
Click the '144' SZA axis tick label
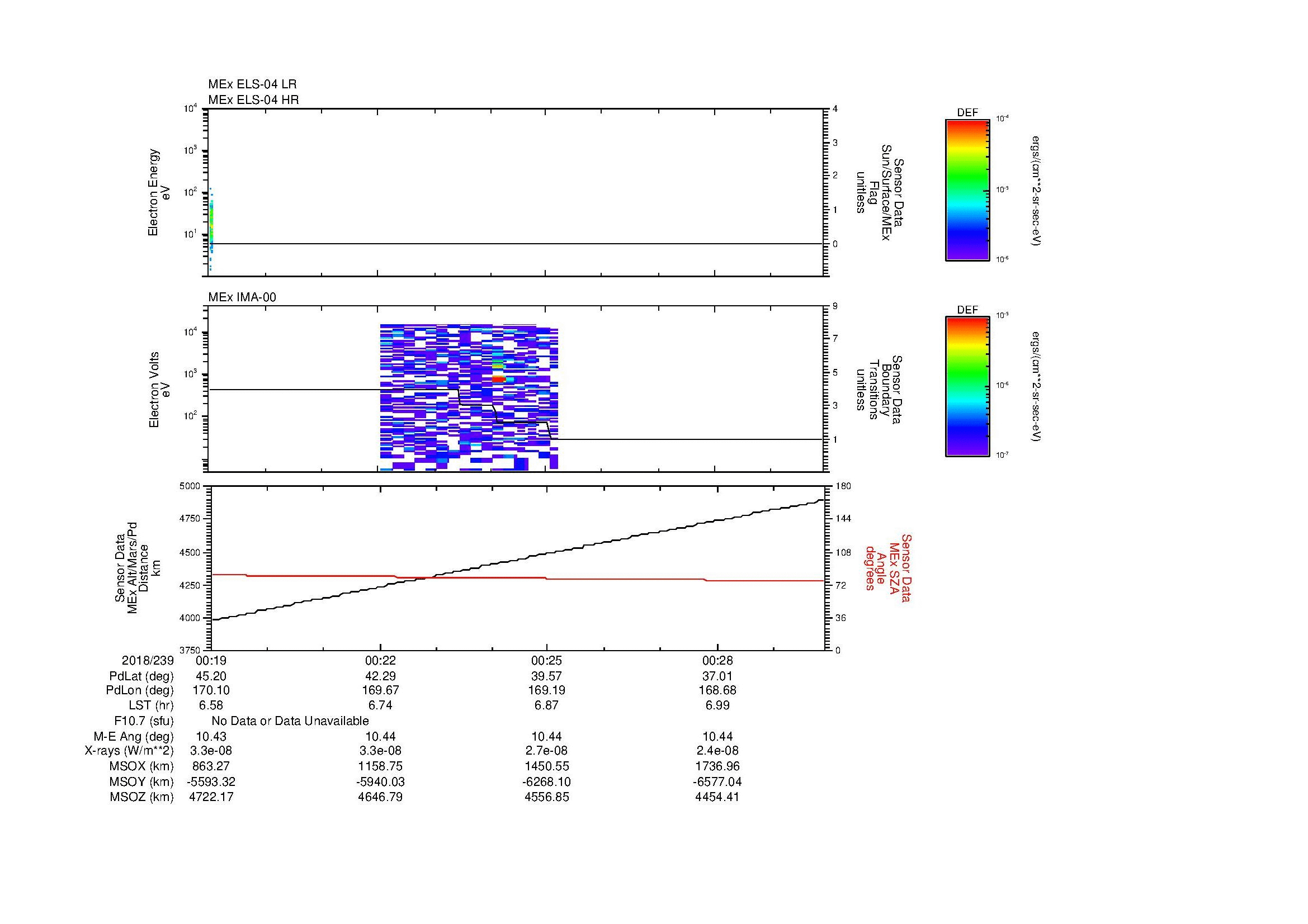844,519
